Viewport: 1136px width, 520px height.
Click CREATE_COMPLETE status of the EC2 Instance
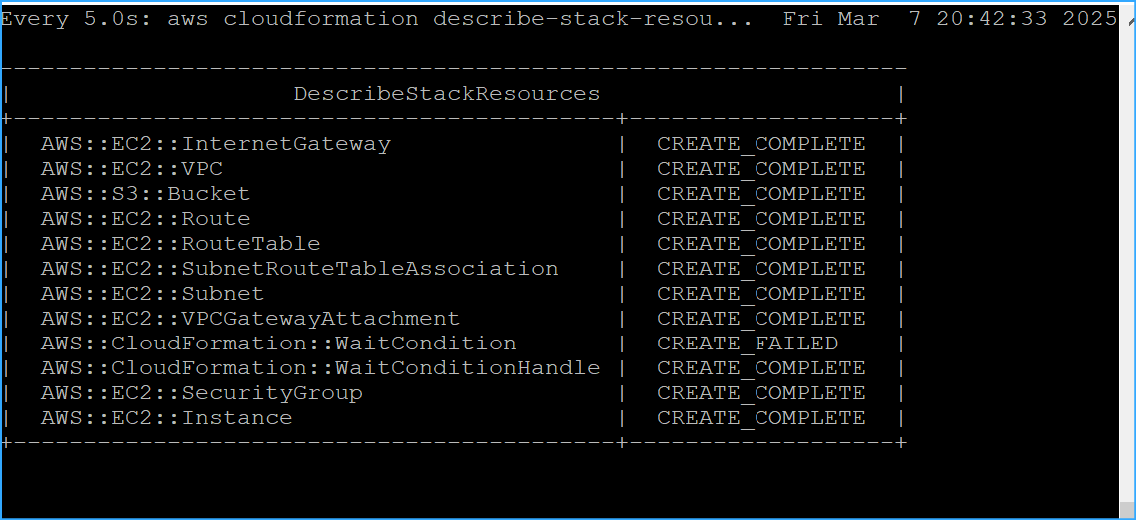click(x=761, y=418)
